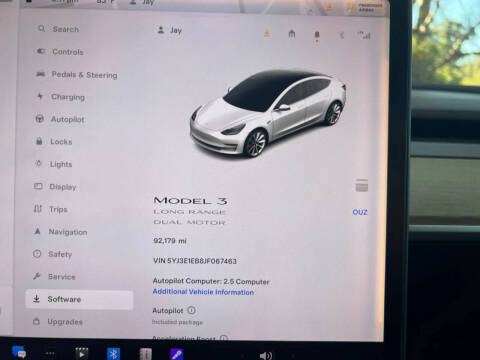Tap the 92,179 mi odometer reading
This screenshot has width=480, height=360.
170,241
